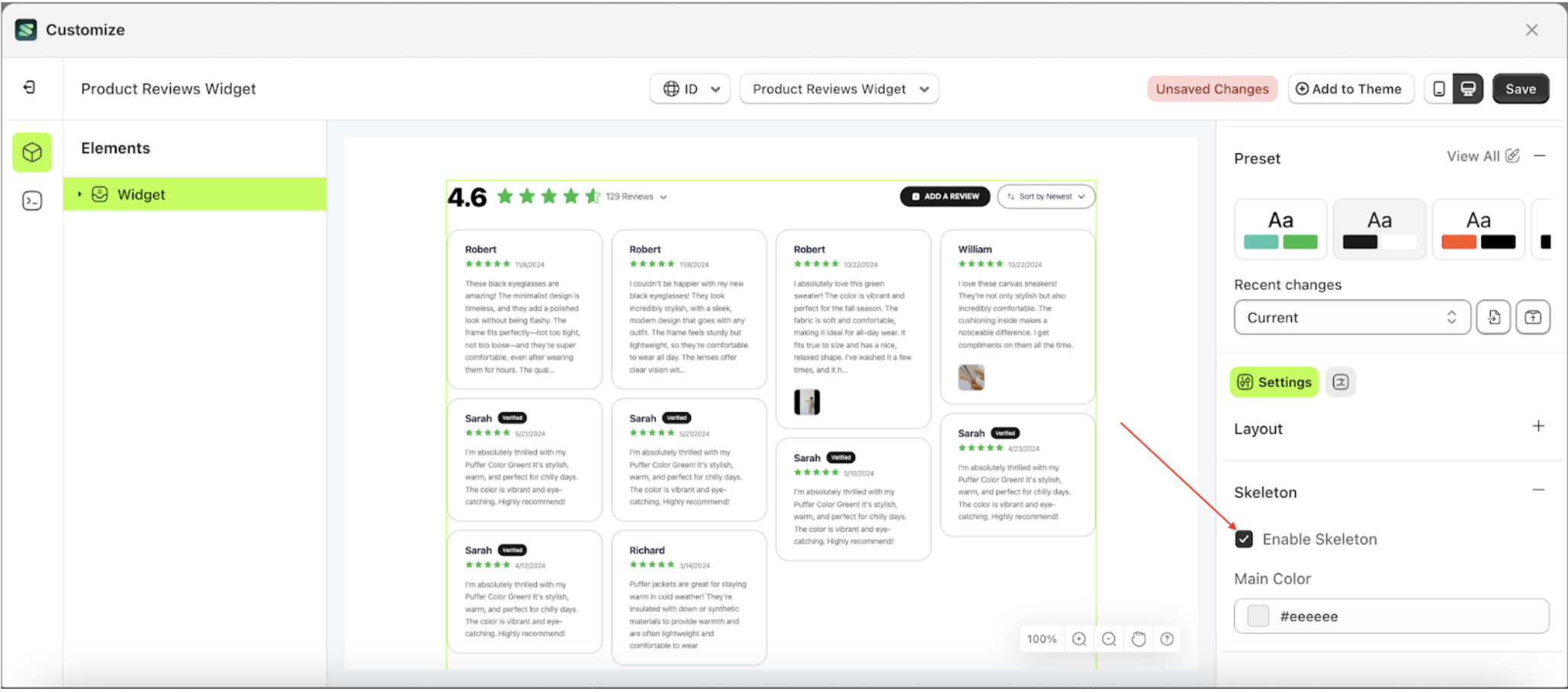Click the export preset icon
This screenshot has height=692, width=1568.
click(x=1532, y=317)
